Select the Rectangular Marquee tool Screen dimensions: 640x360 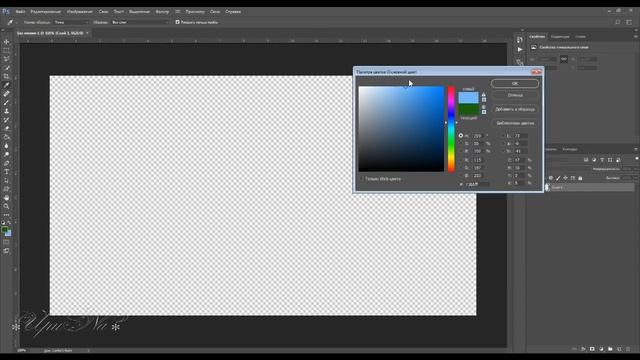(7, 51)
